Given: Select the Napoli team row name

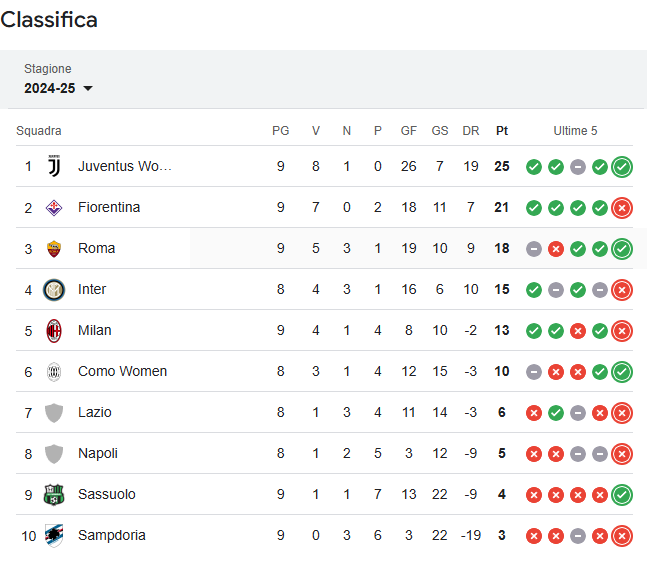Looking at the screenshot, I should [98, 453].
